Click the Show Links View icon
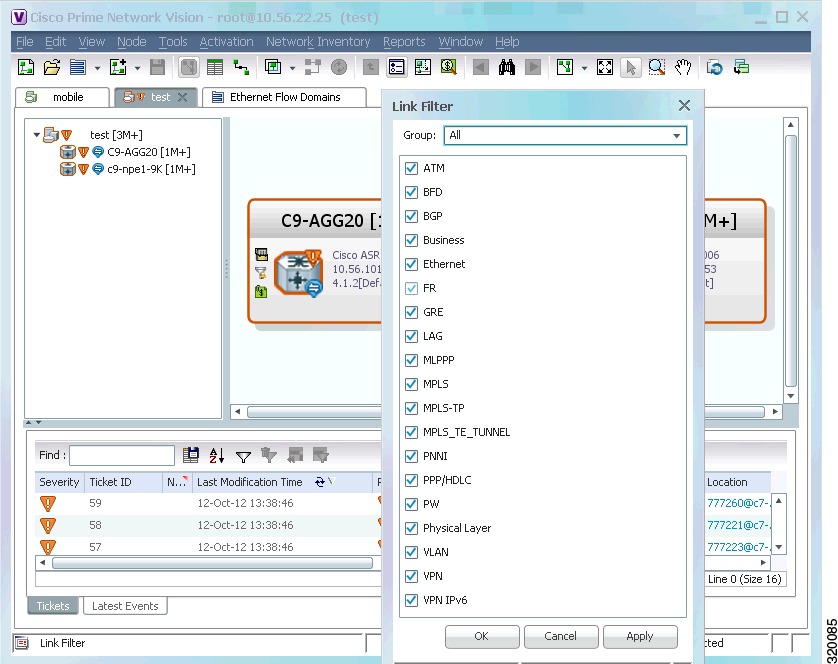This screenshot has height=664, width=838. pos(241,67)
